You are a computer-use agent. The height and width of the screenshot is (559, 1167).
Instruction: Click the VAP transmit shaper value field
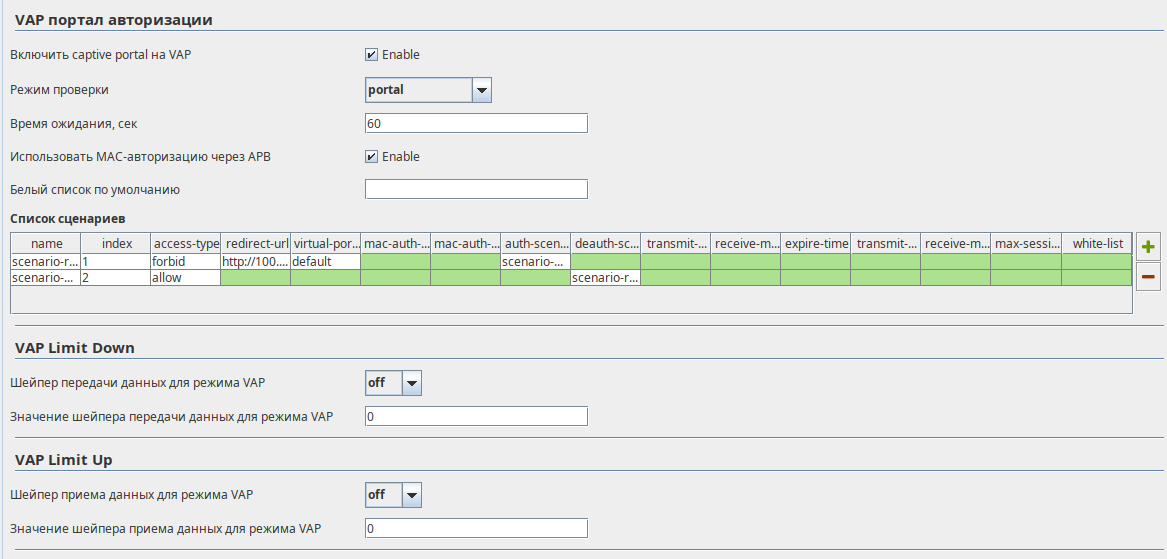coord(476,417)
